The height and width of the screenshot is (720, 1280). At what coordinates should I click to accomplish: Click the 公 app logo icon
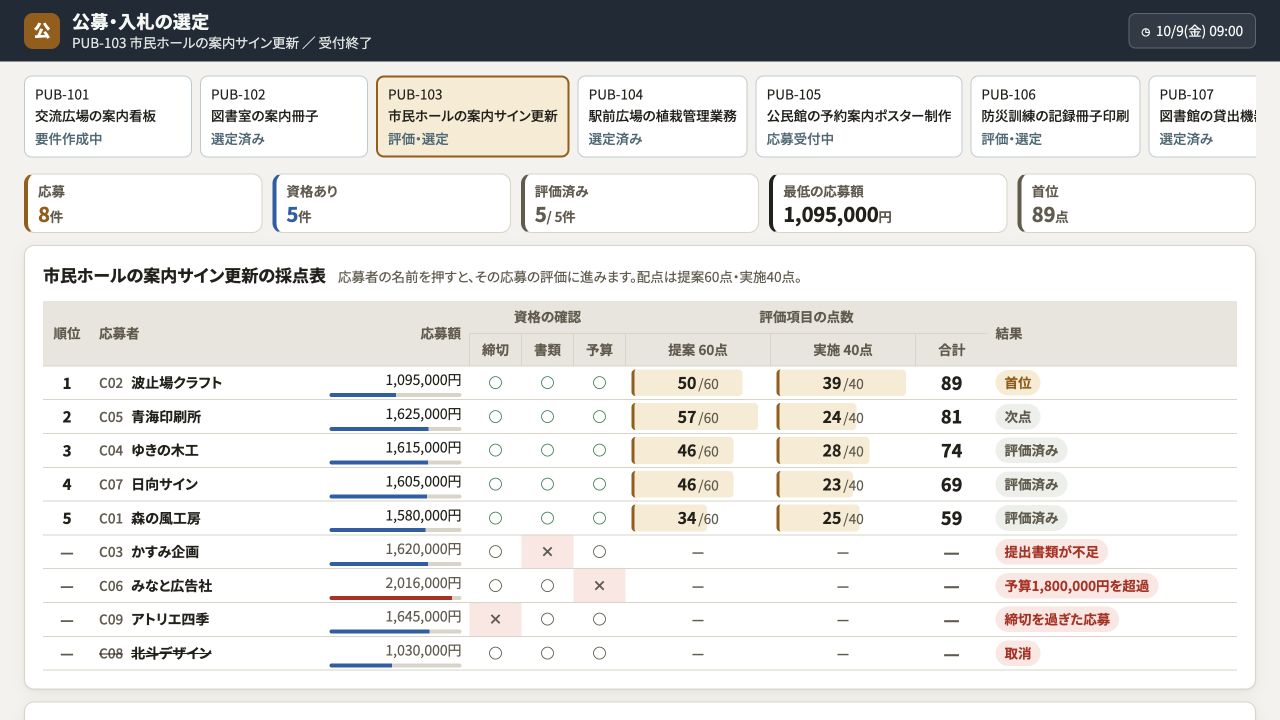point(42,31)
